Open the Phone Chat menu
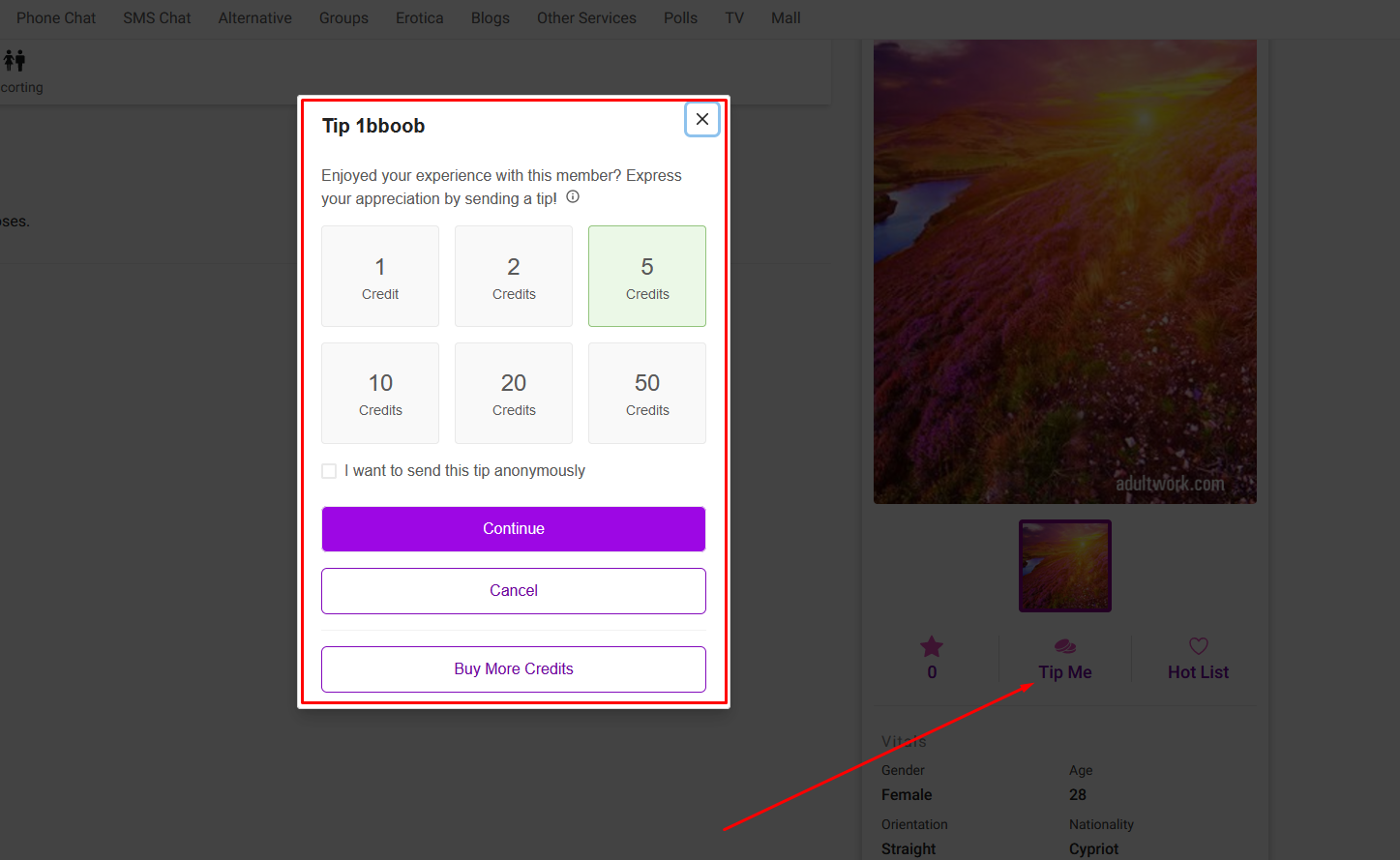 pyautogui.click(x=56, y=18)
